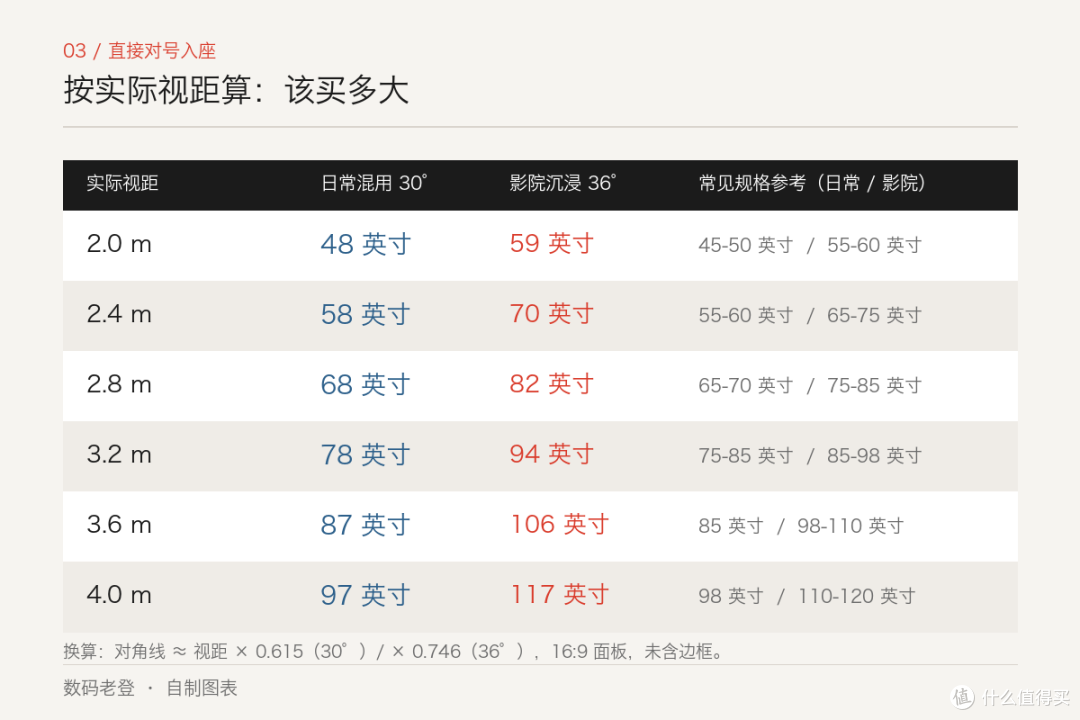The height and width of the screenshot is (720, 1080).
Task: Click the blue "87 英寸" value
Action: tap(366, 525)
